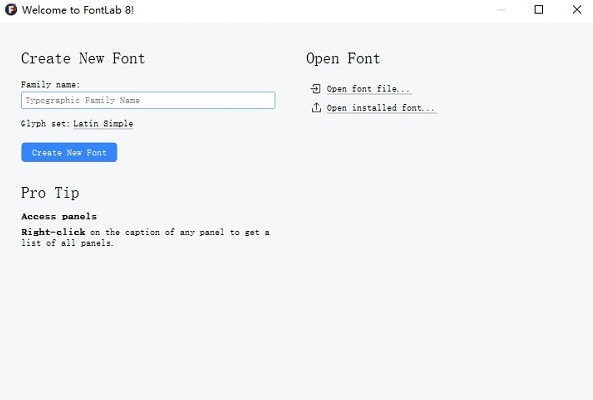The height and width of the screenshot is (400, 593).
Task: Click the Open installed font link
Action: [x=381, y=108]
